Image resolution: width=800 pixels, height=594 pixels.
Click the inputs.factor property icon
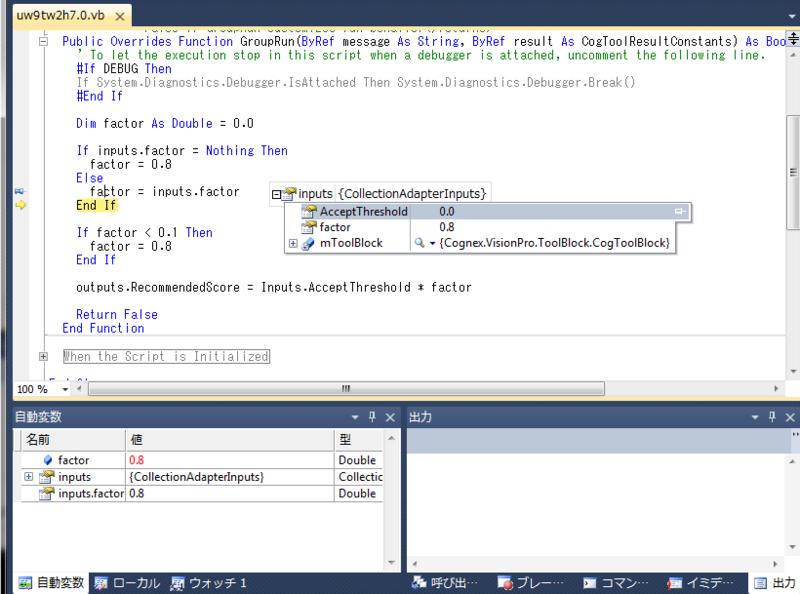pyautogui.click(x=47, y=493)
